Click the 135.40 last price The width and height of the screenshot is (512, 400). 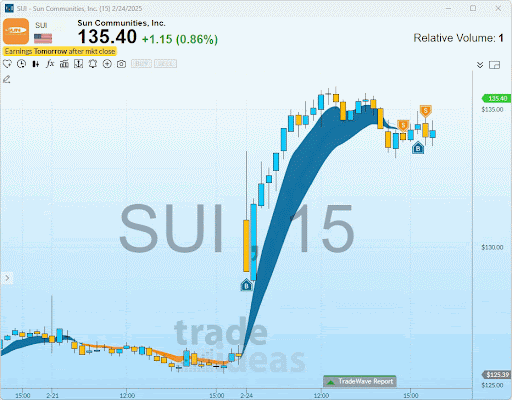107,37
